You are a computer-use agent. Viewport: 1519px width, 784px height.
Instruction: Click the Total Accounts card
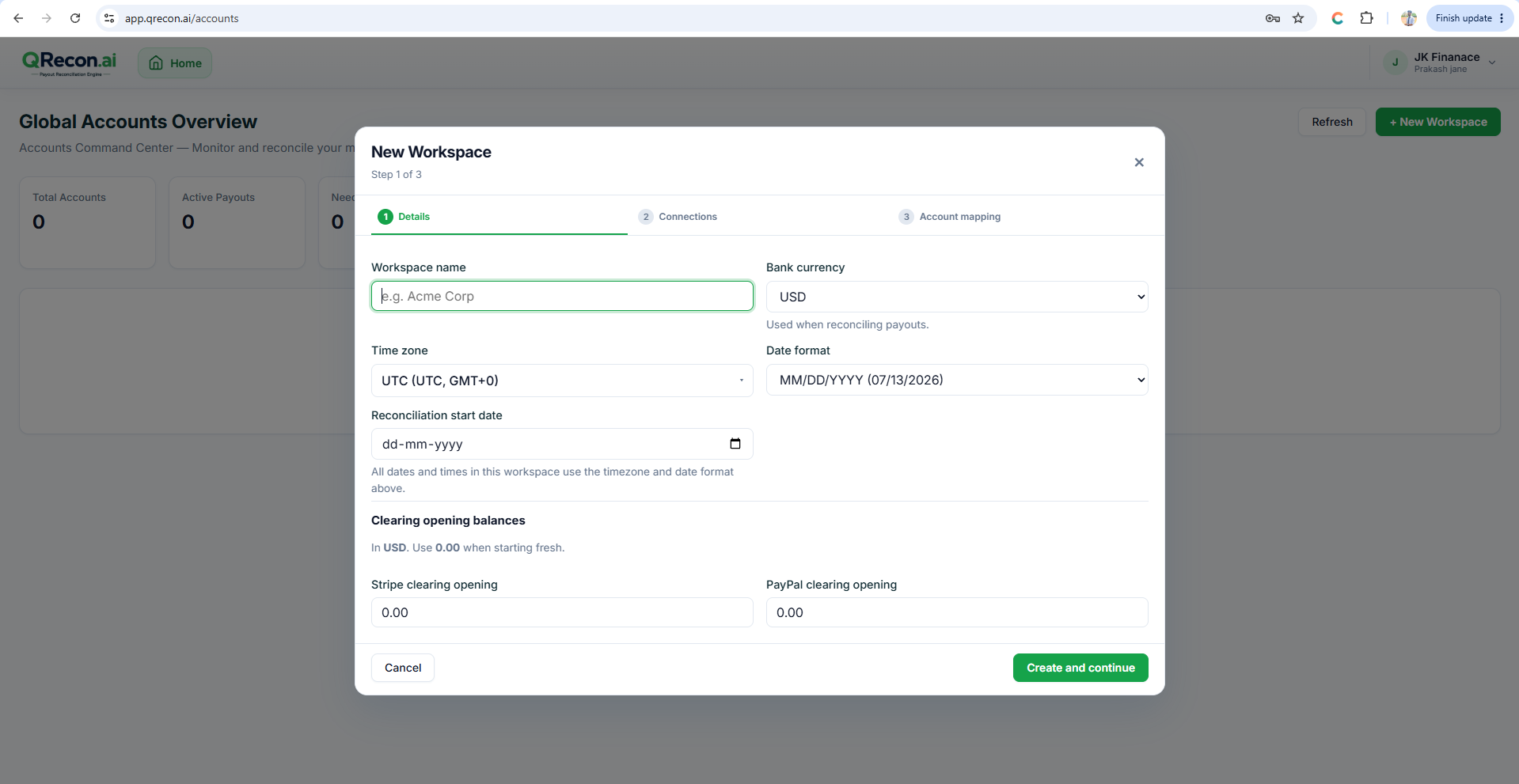point(87,222)
